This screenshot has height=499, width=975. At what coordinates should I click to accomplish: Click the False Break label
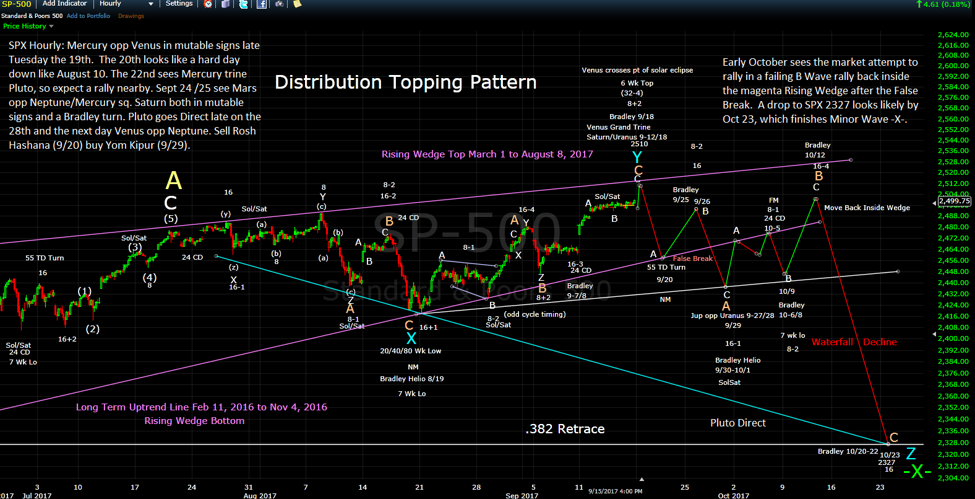click(692, 258)
